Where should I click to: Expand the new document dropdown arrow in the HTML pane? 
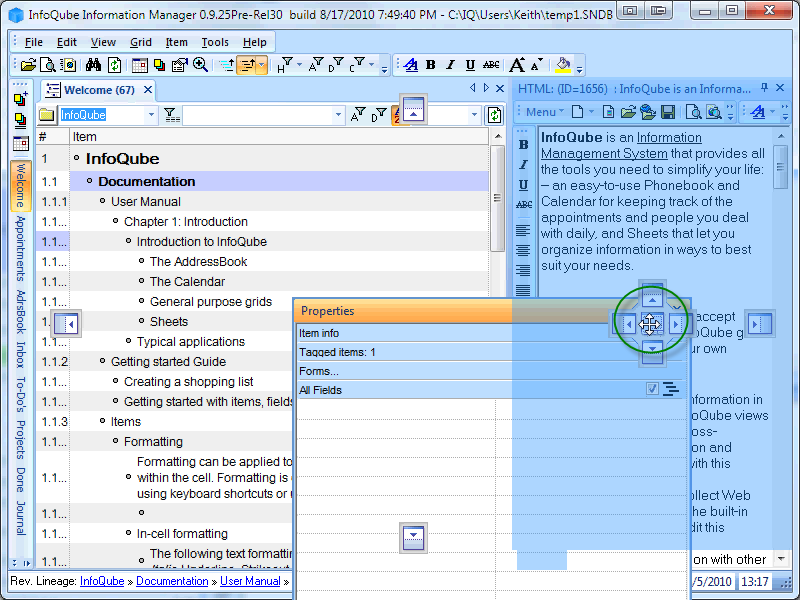[592, 112]
